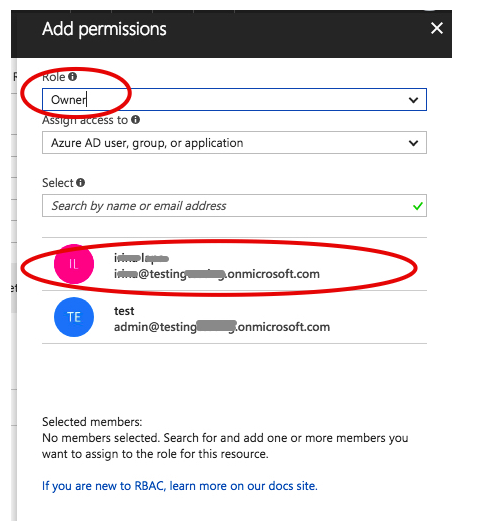Expand the Role dropdown chevron
Image resolution: width=484 pixels, height=521 pixels.
tap(413, 100)
